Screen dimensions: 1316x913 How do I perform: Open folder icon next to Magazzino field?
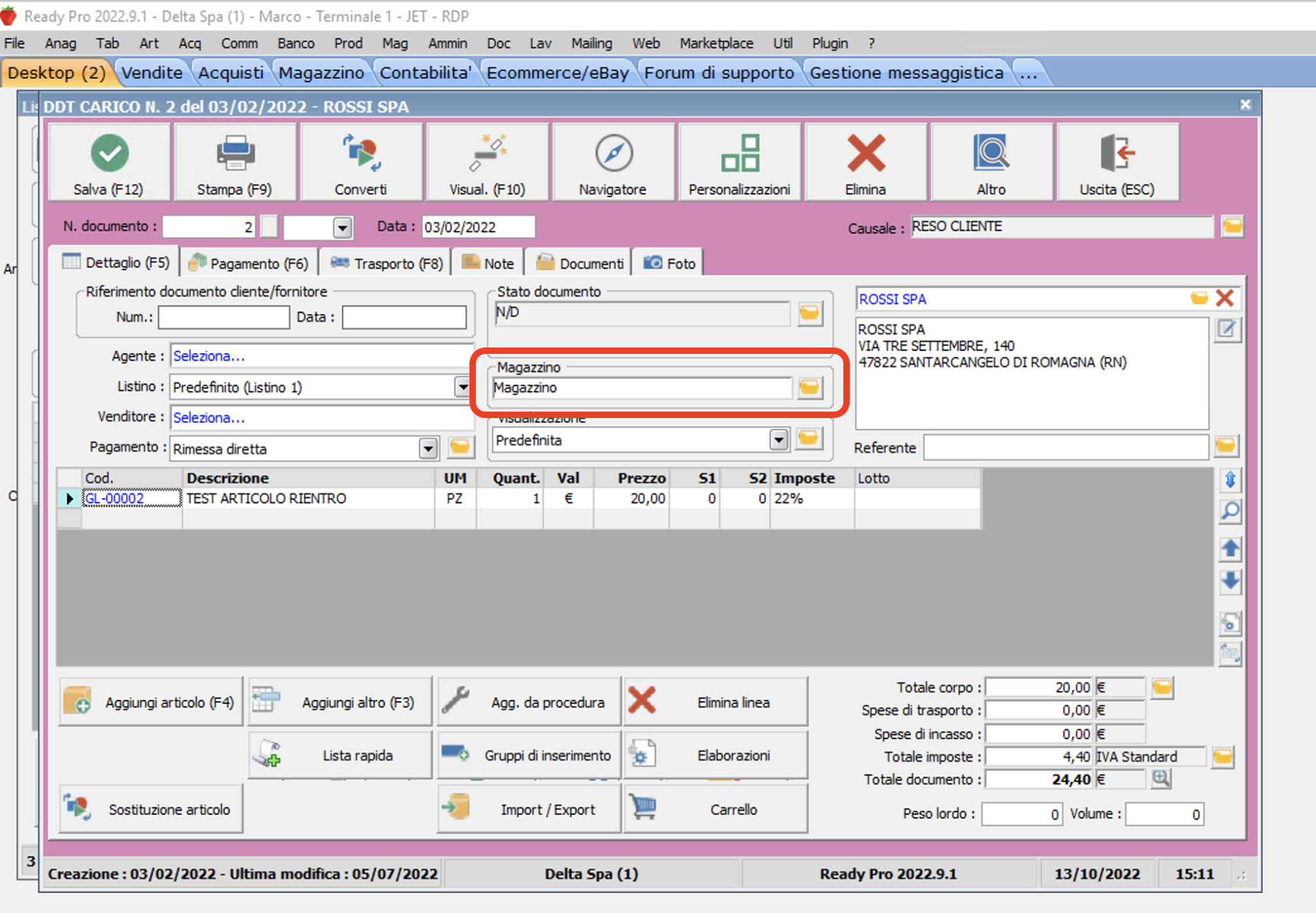click(x=810, y=387)
